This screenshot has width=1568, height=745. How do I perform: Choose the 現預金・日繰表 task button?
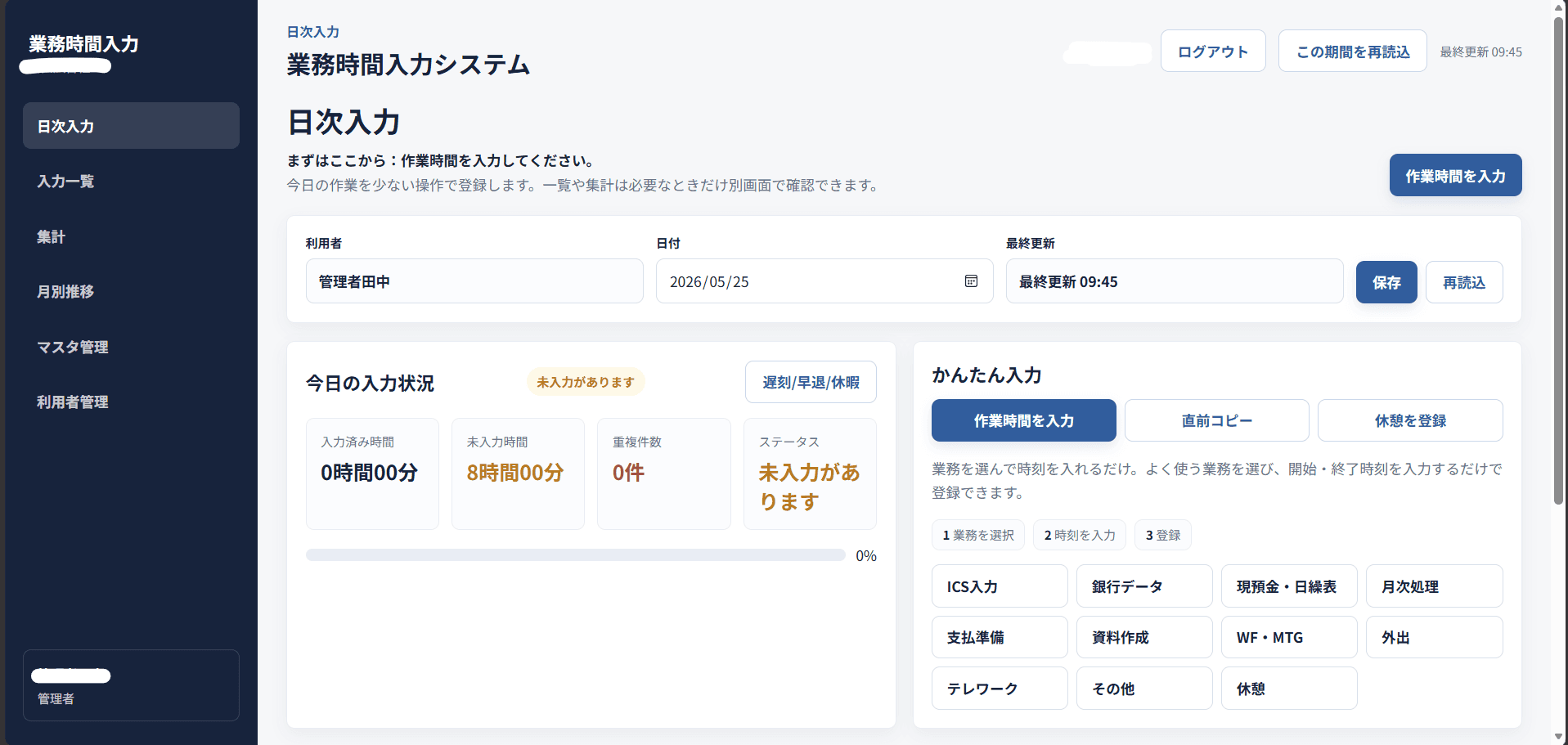(1289, 586)
